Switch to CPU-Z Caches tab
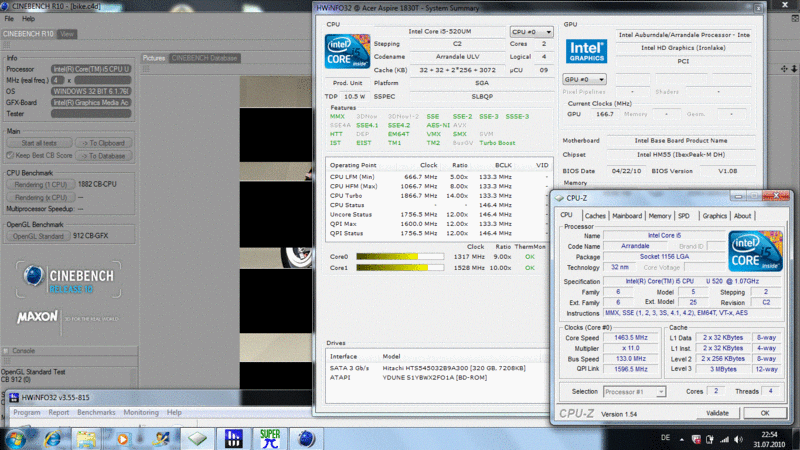The image size is (800, 450). tap(595, 216)
